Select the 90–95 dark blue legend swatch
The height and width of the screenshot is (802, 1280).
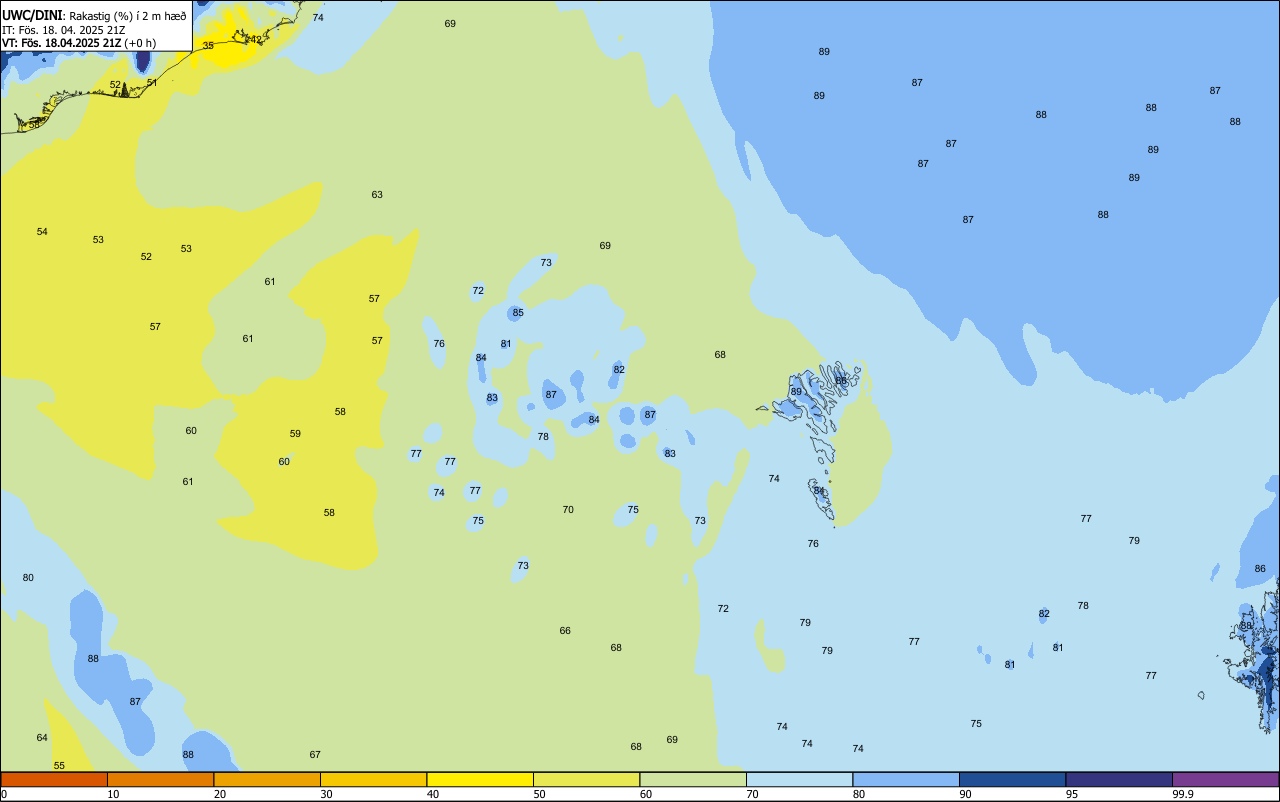pyautogui.click(x=1012, y=779)
